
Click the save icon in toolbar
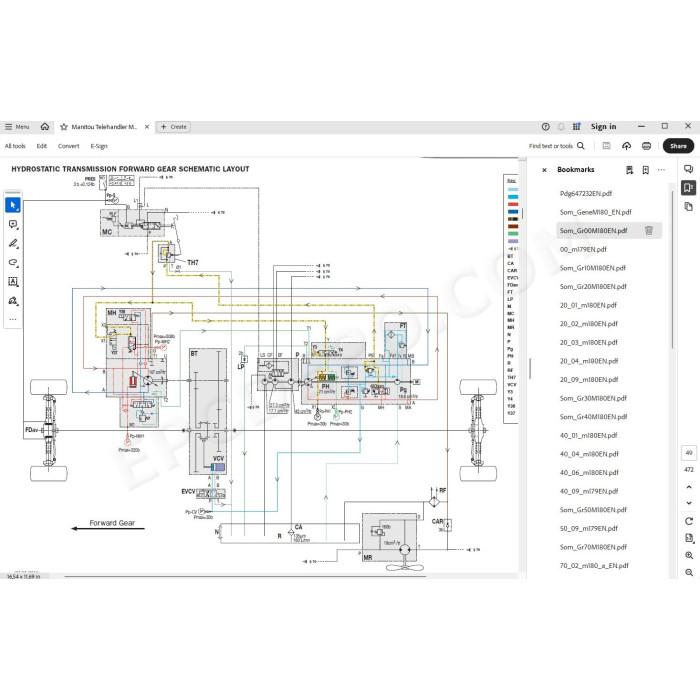tap(606, 146)
